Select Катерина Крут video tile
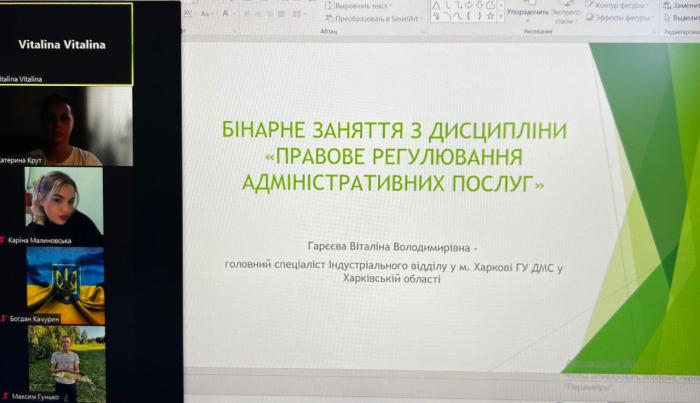This screenshot has height=403, width=700. click(66, 126)
